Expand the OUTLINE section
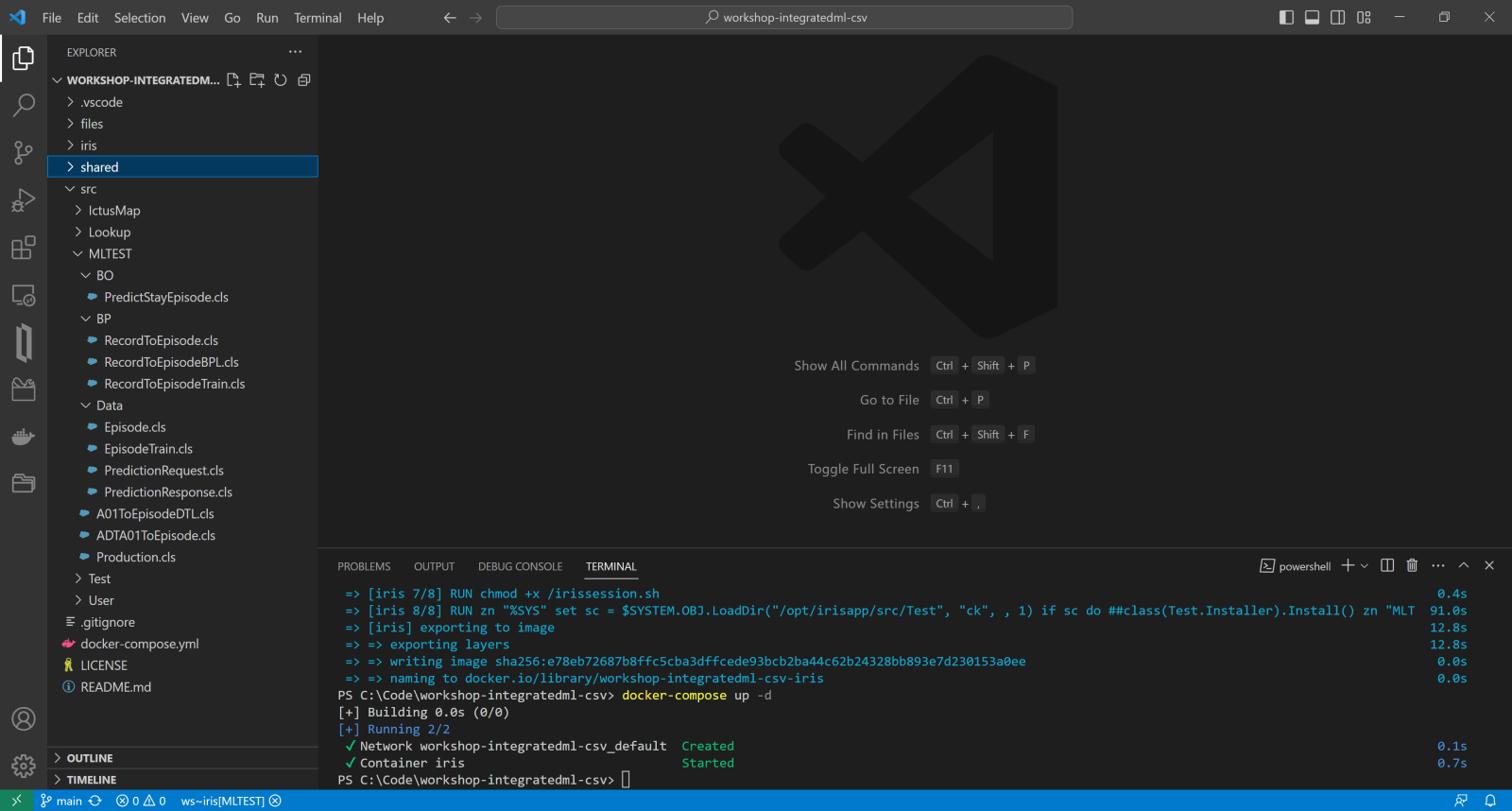Viewport: 1512px width, 811px height. pyautogui.click(x=90, y=758)
